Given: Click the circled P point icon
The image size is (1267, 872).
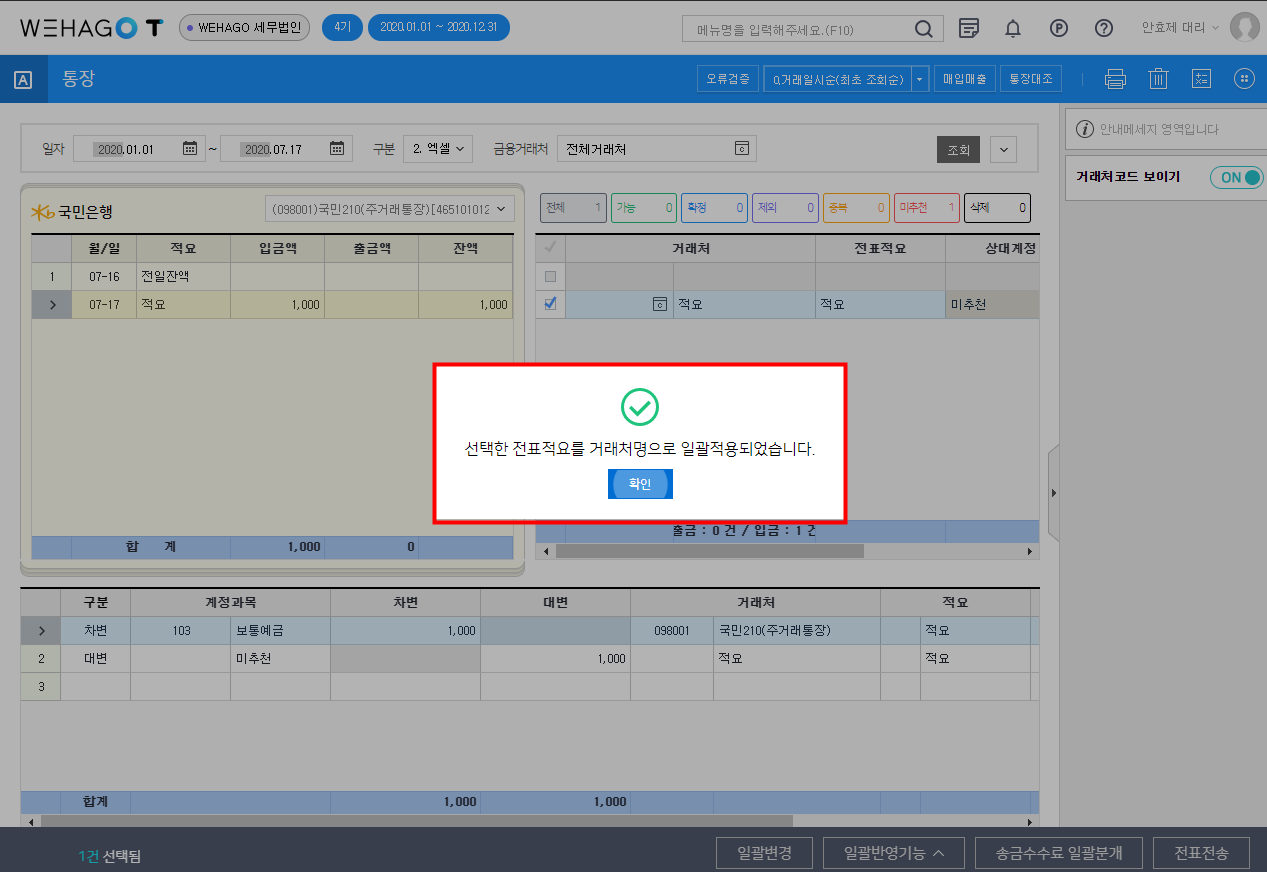Looking at the screenshot, I should (x=1059, y=28).
